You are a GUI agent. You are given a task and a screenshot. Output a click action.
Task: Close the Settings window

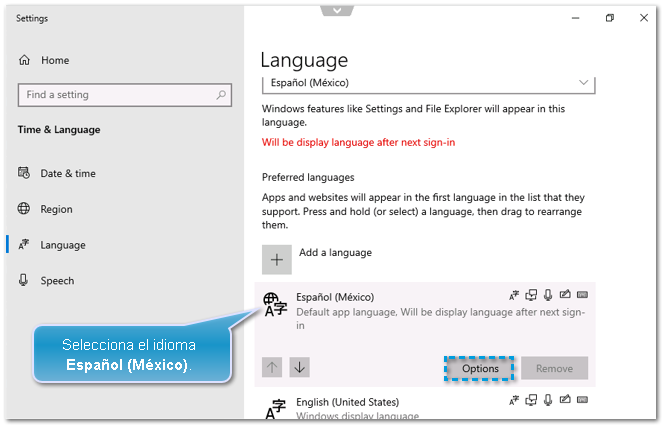click(x=644, y=18)
